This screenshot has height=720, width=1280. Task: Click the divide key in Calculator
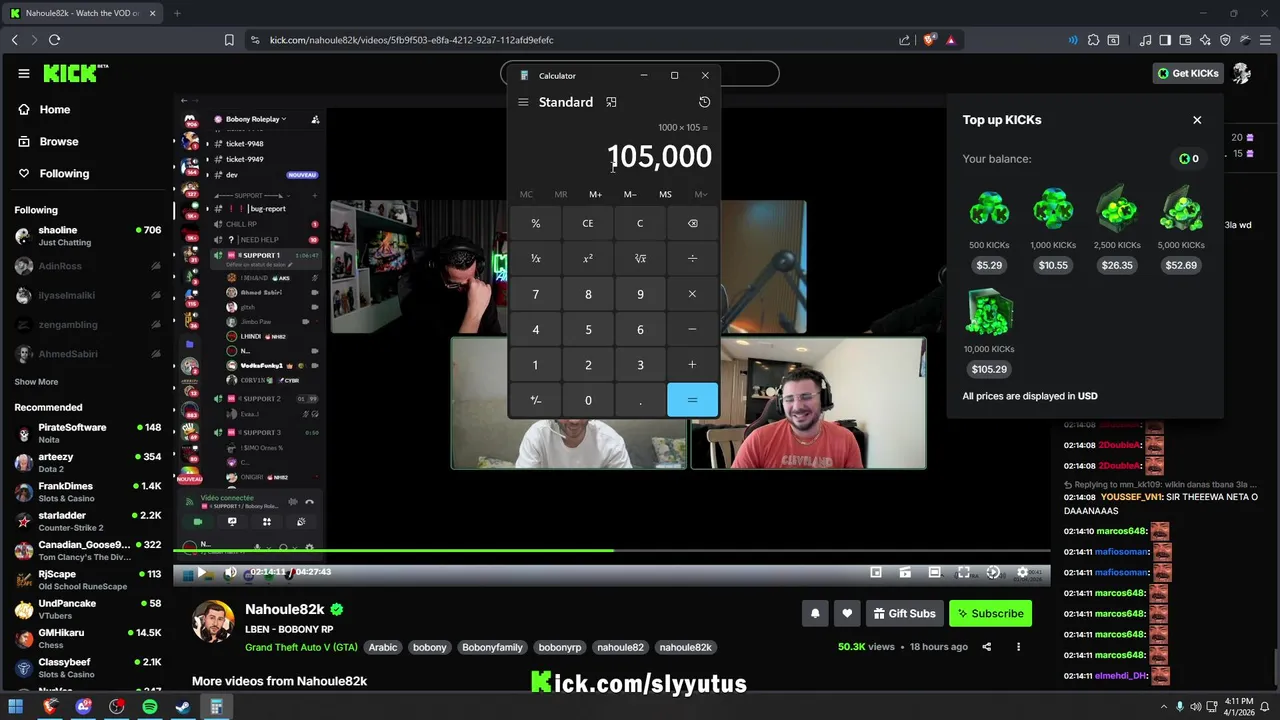[692, 258]
